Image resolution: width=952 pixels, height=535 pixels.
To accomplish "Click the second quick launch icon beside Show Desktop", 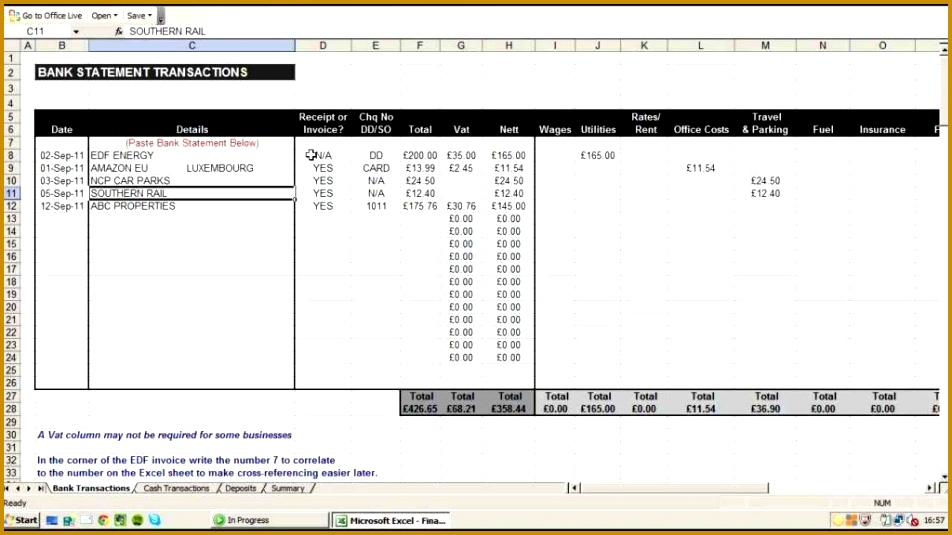I will (69, 520).
